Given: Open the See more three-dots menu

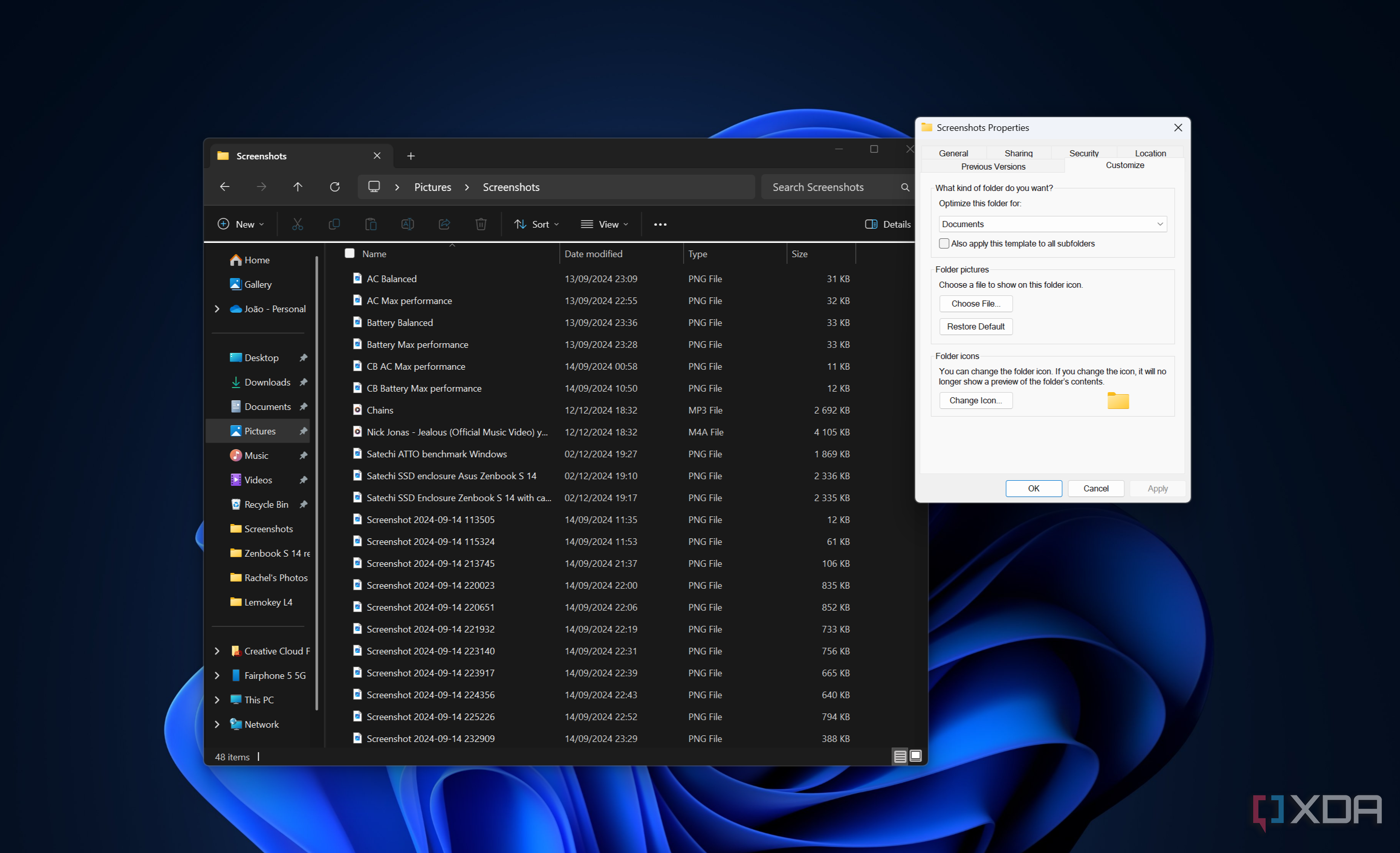Looking at the screenshot, I should tap(660, 224).
